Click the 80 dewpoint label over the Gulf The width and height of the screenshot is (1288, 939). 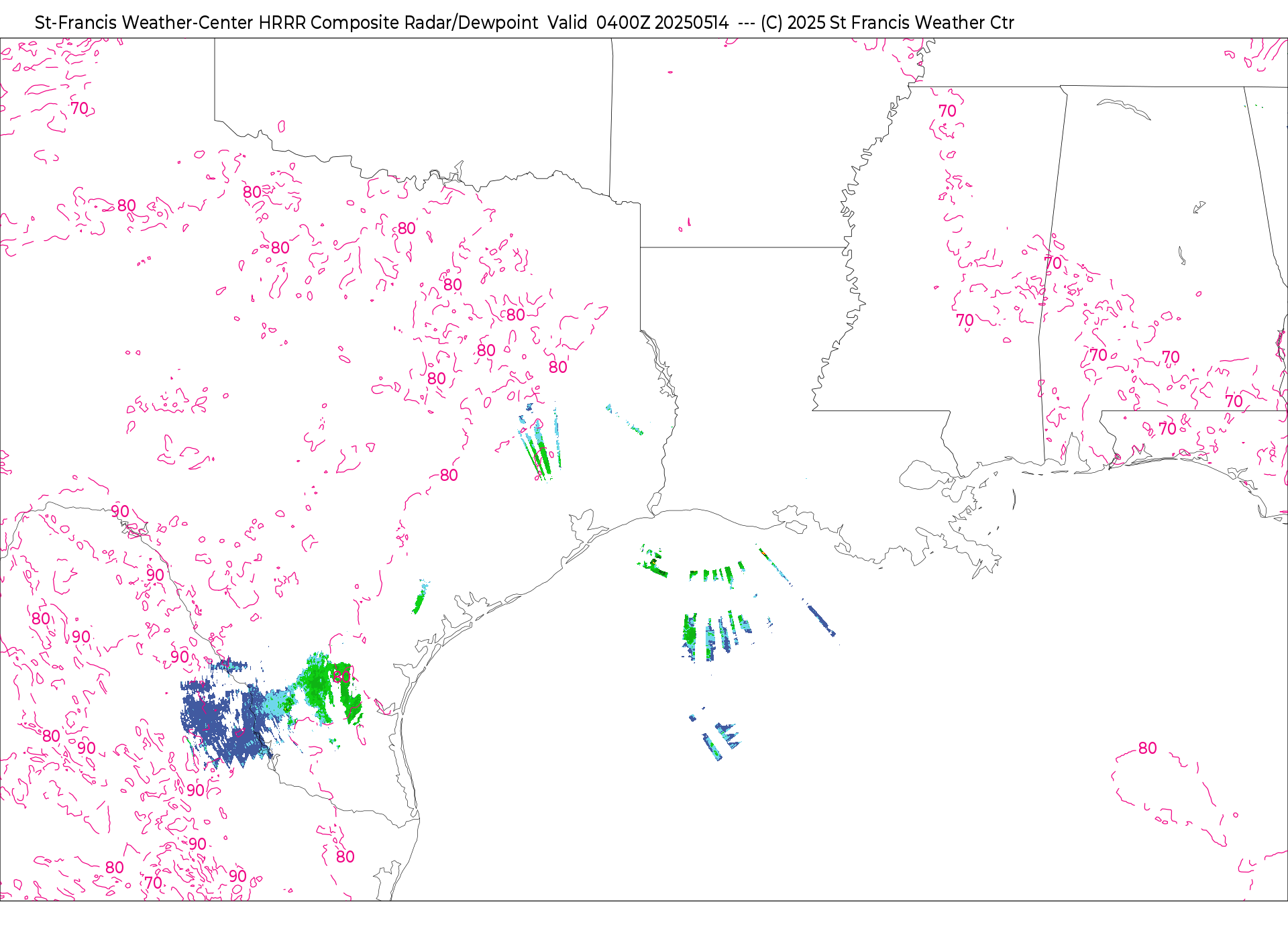click(1147, 748)
